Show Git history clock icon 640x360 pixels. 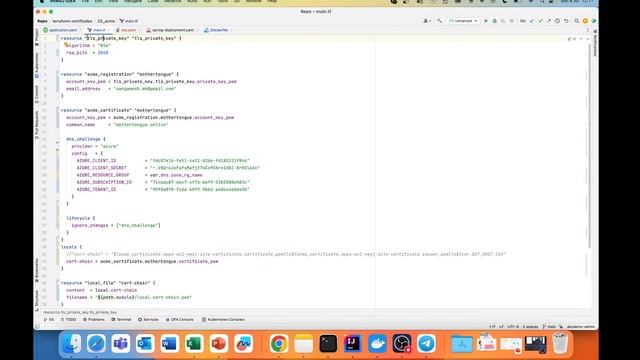tap(557, 21)
